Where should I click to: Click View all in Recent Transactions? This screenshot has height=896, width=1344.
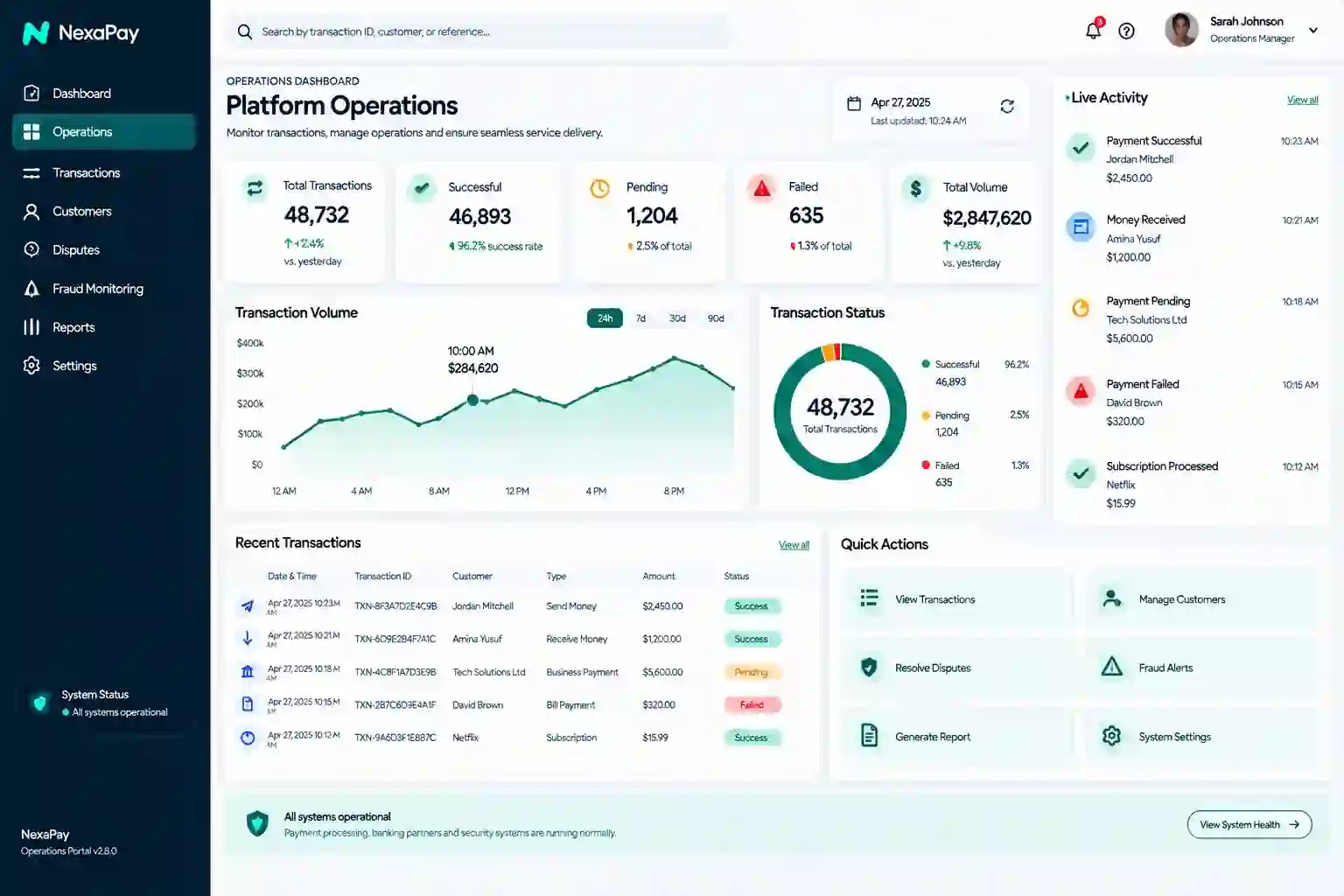tap(794, 545)
